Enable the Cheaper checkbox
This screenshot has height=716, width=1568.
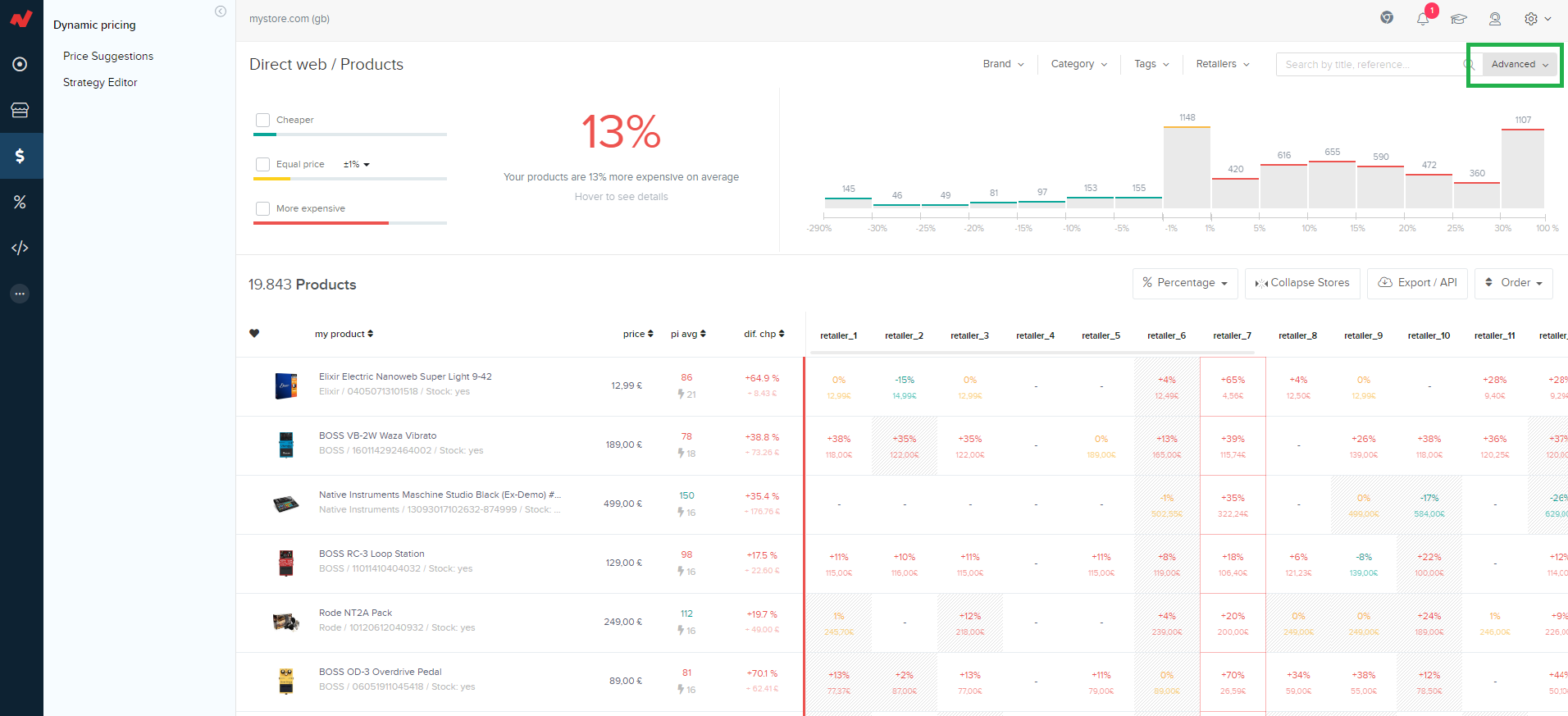coord(263,121)
